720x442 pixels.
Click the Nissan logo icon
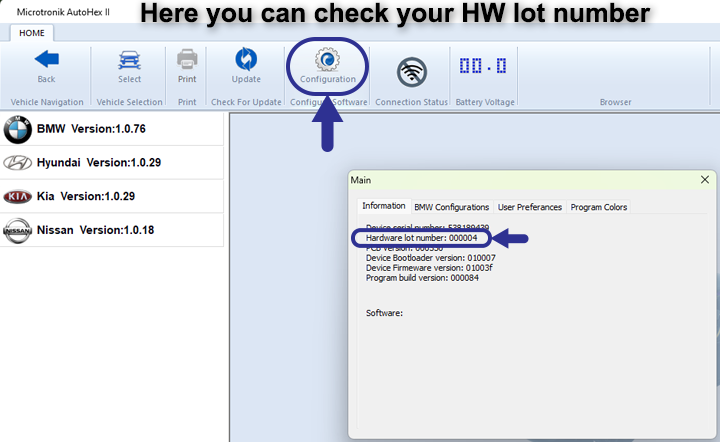(17, 230)
